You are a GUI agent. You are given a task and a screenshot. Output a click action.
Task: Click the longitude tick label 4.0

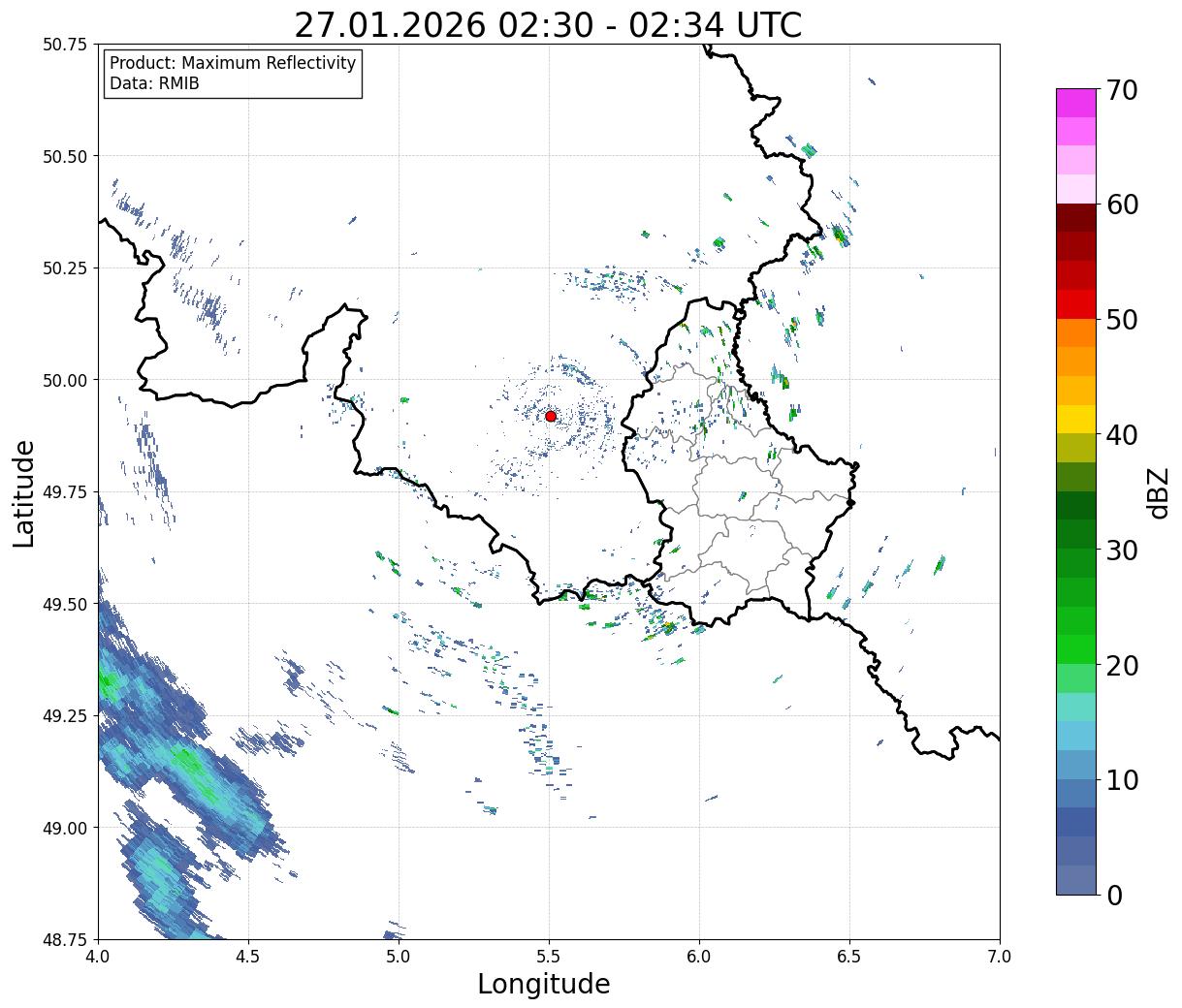[98, 957]
